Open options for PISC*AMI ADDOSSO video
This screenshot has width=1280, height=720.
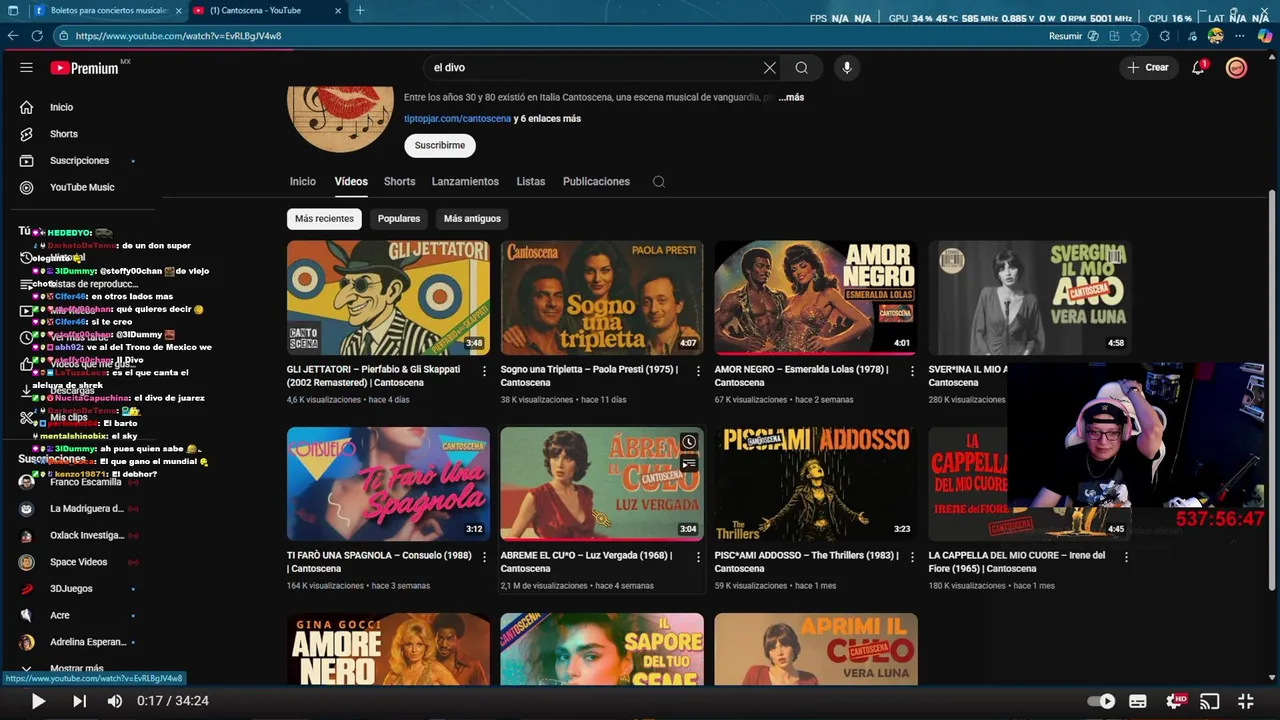pos(912,557)
